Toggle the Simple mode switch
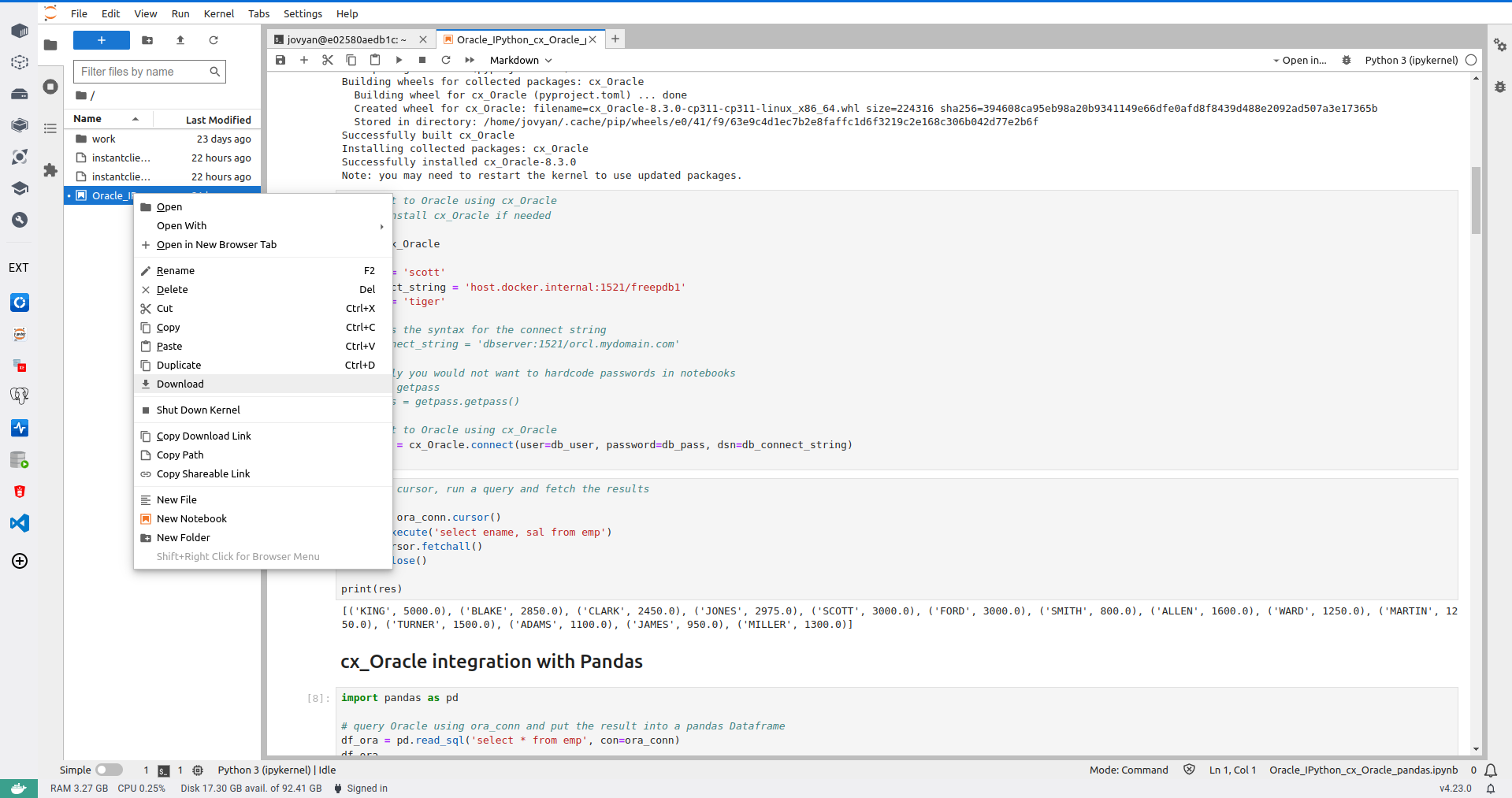This screenshot has height=798, width=1512. [110, 770]
